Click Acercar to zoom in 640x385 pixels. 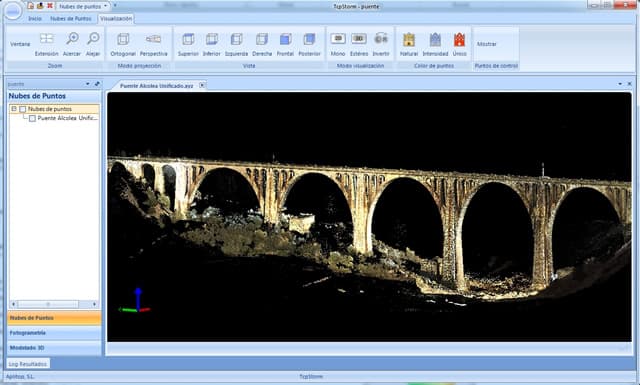(x=72, y=44)
